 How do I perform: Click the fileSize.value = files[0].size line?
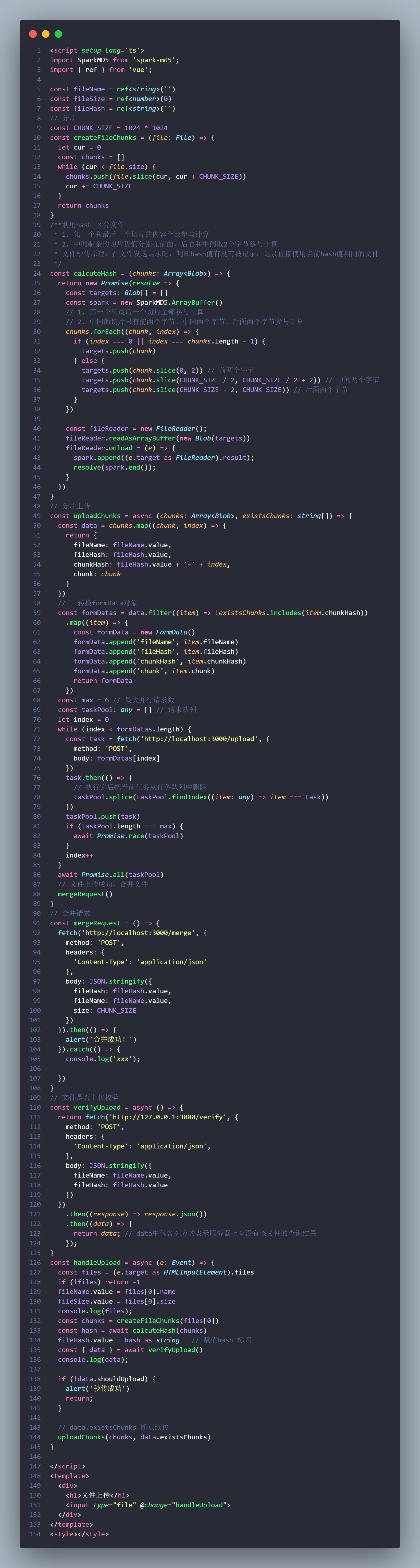coord(117,1301)
